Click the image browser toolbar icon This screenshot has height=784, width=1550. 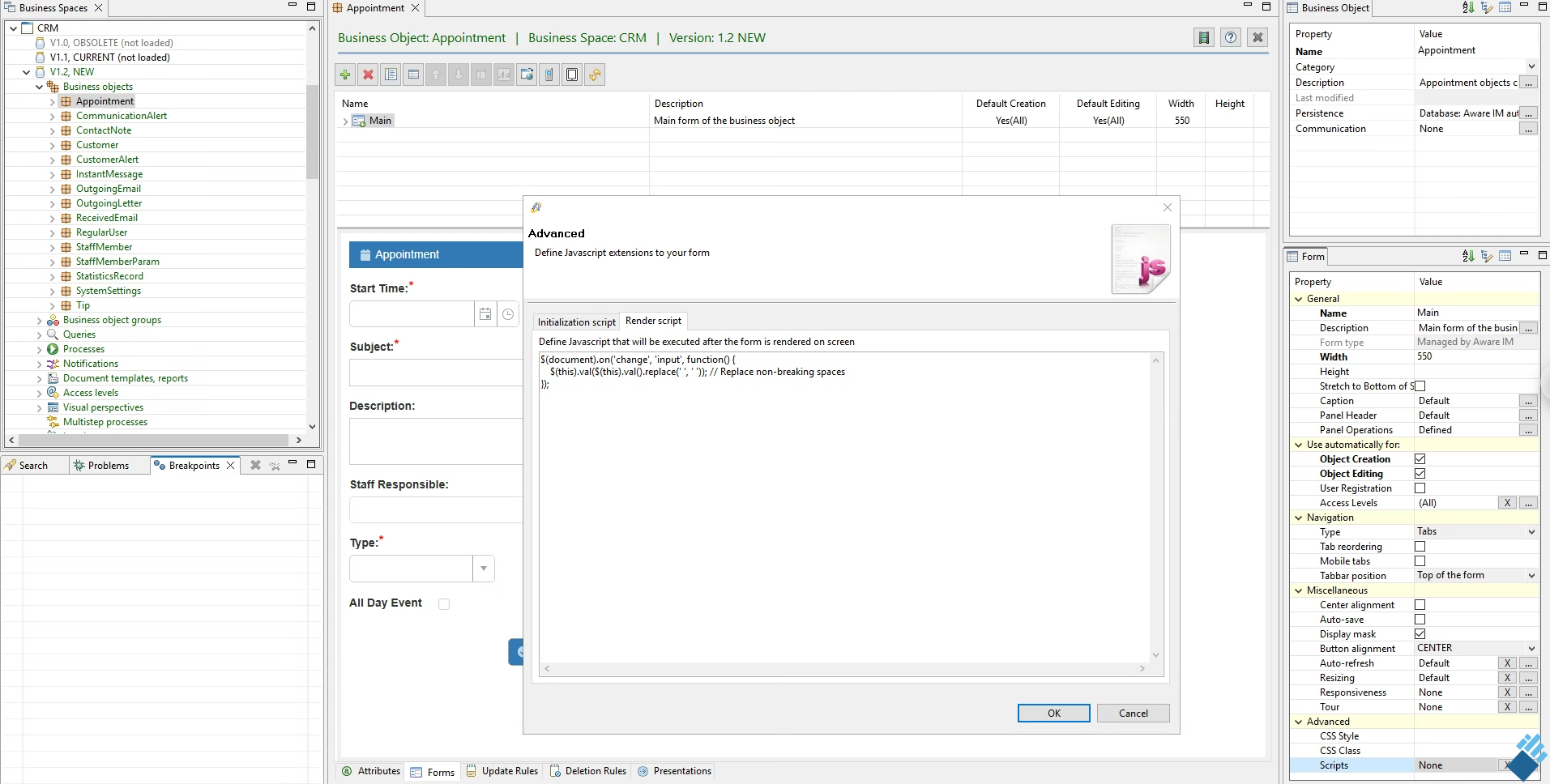(527, 75)
